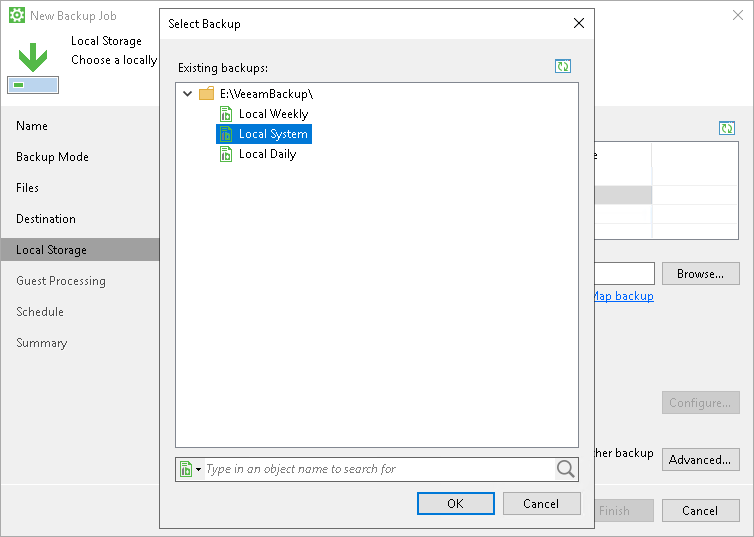The height and width of the screenshot is (537, 754).
Task: Go to the Files wizard step
Action: 27,188
